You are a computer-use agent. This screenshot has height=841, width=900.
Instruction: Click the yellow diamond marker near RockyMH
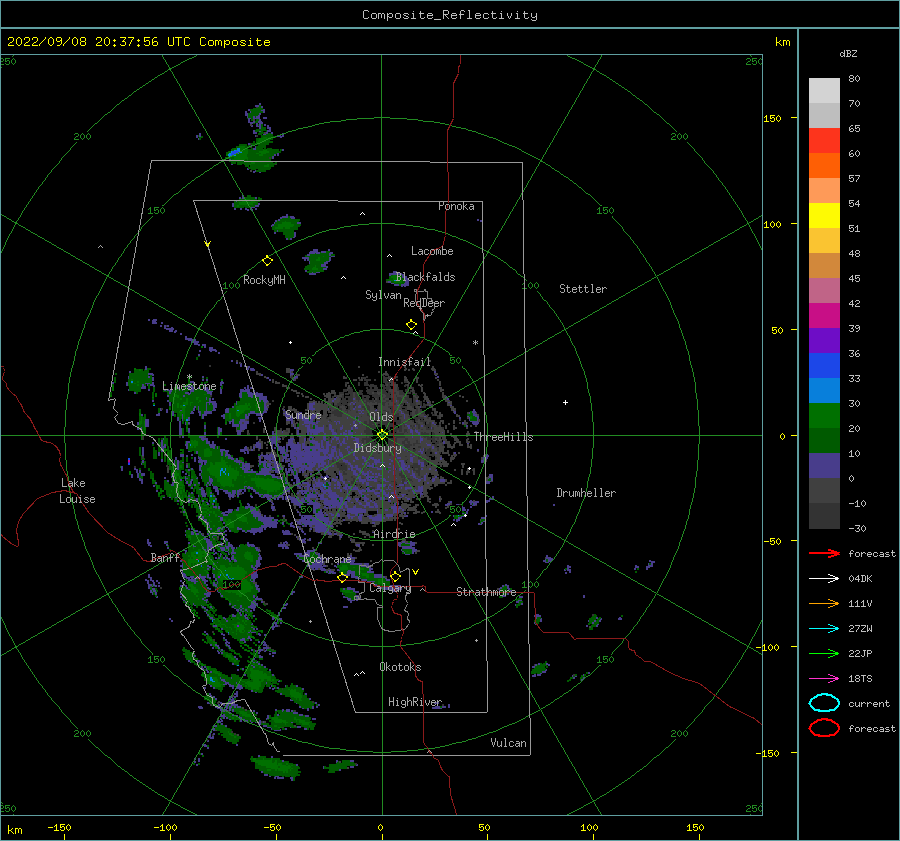pyautogui.click(x=267, y=261)
